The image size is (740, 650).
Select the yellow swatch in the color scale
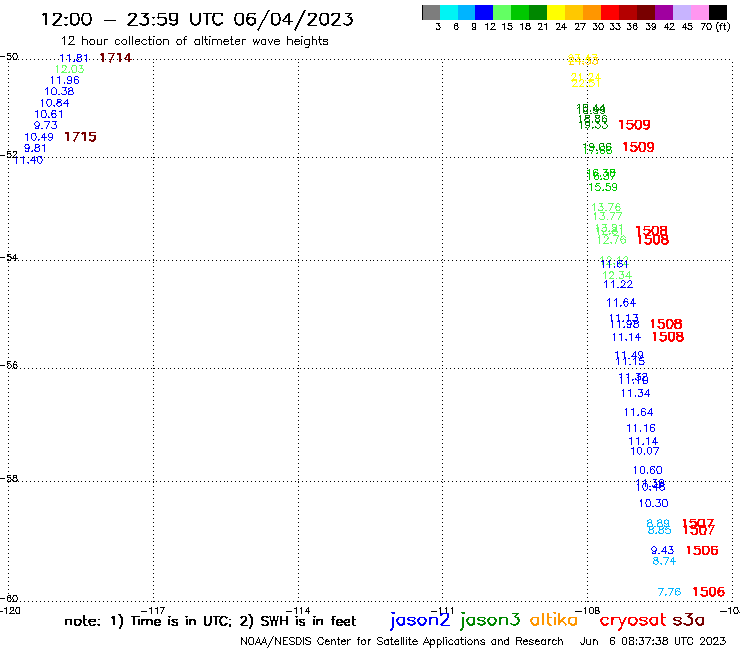pos(556,12)
